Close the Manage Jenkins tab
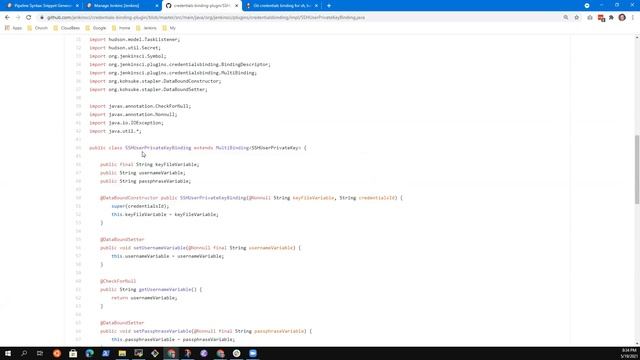 coord(157,6)
